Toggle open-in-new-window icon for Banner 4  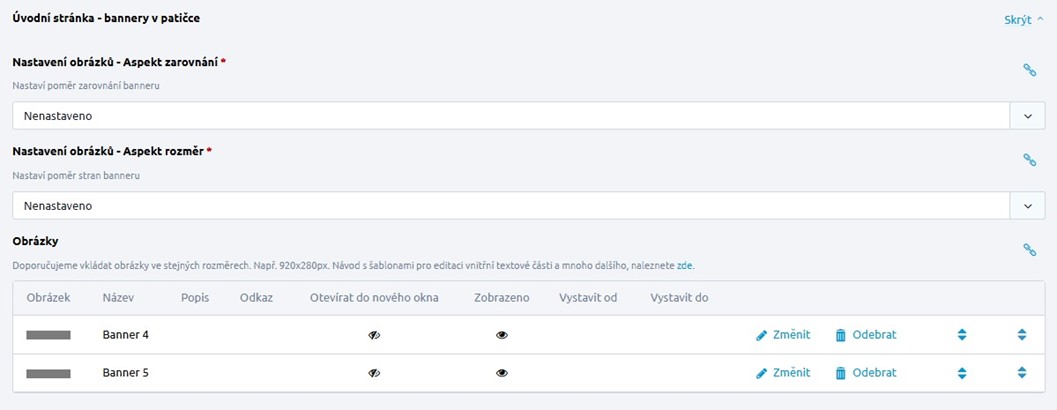coord(374,335)
